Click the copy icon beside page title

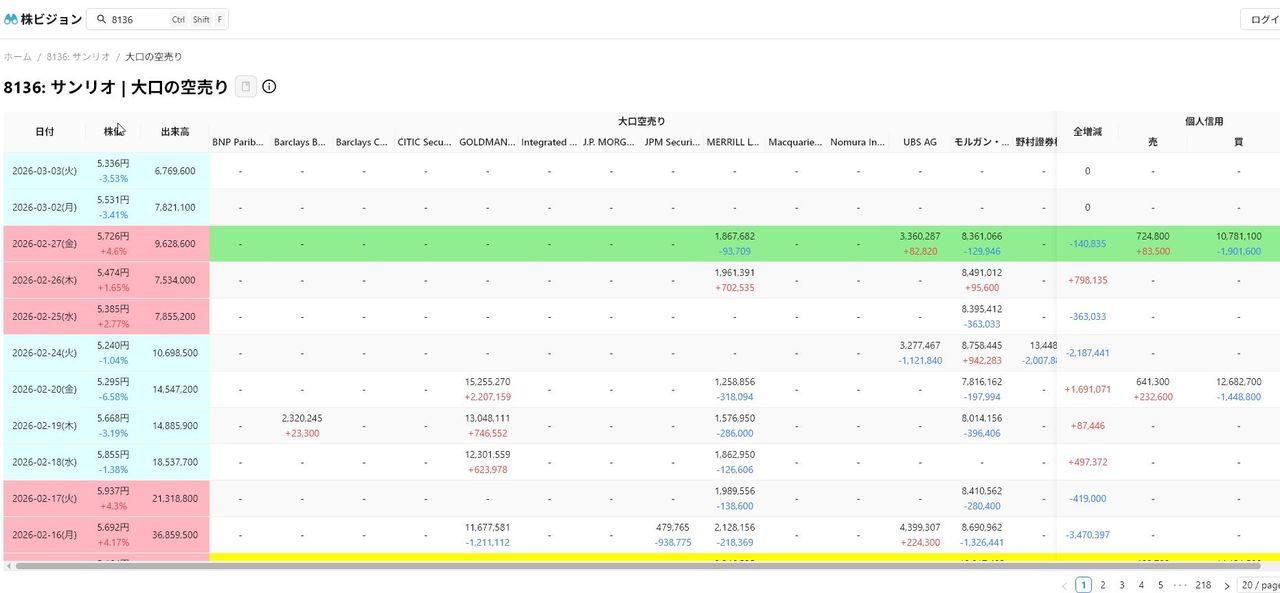point(246,87)
